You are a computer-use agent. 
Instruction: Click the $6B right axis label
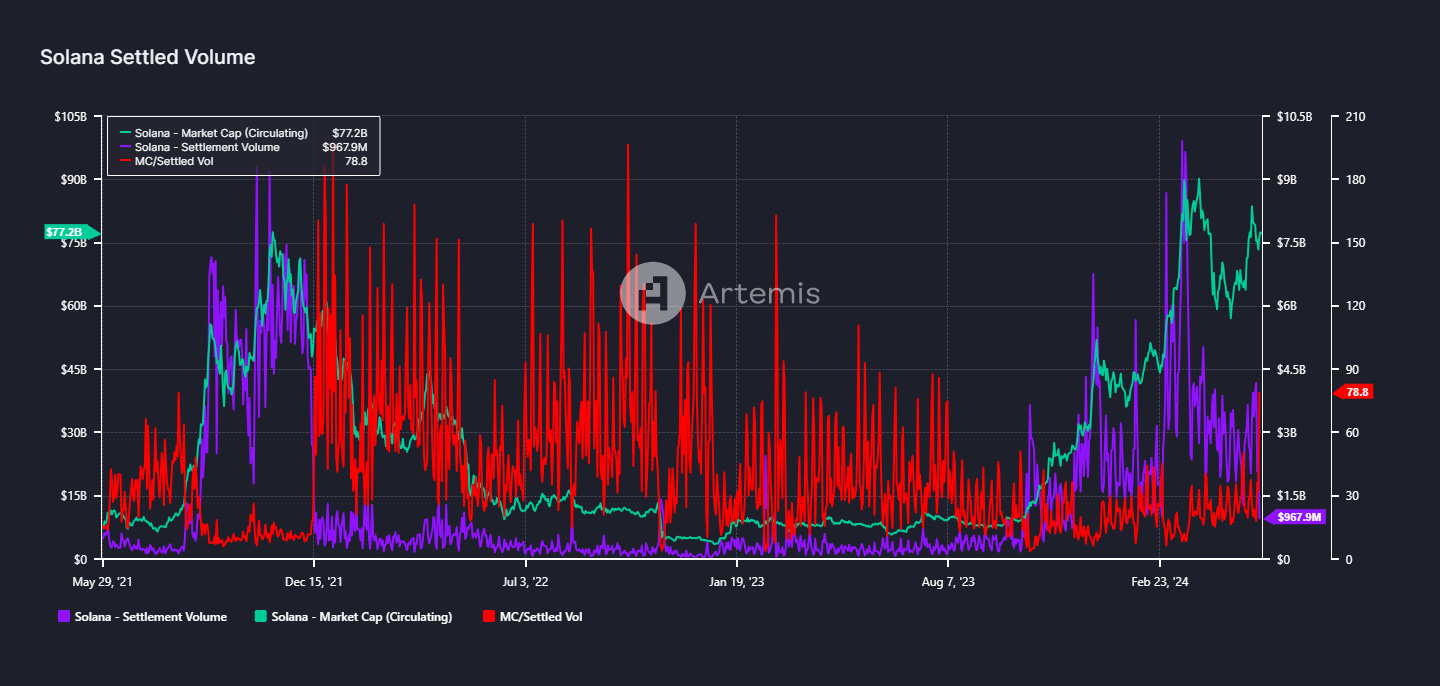(1287, 306)
